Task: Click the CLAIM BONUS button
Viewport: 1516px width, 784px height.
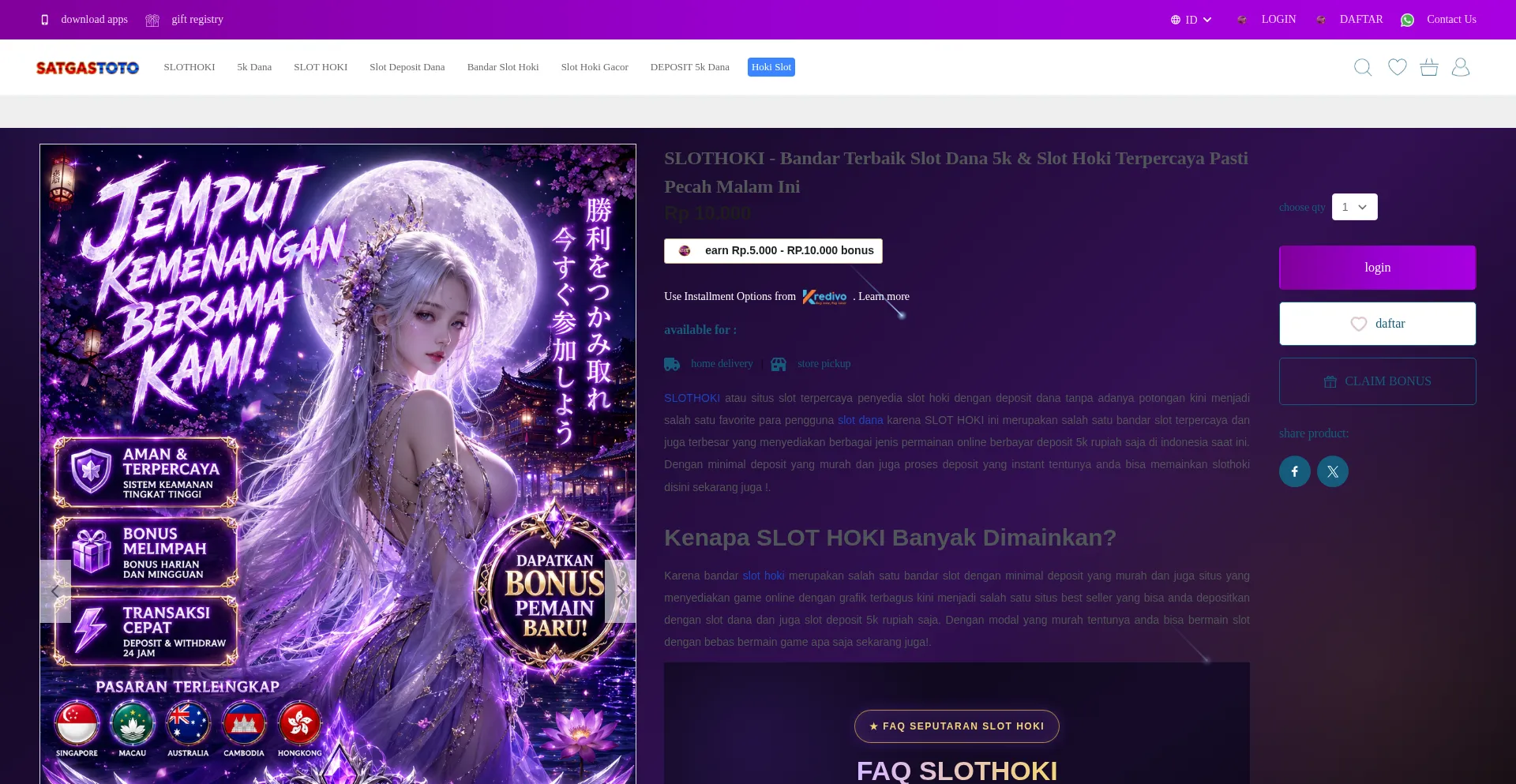Action: point(1378,381)
